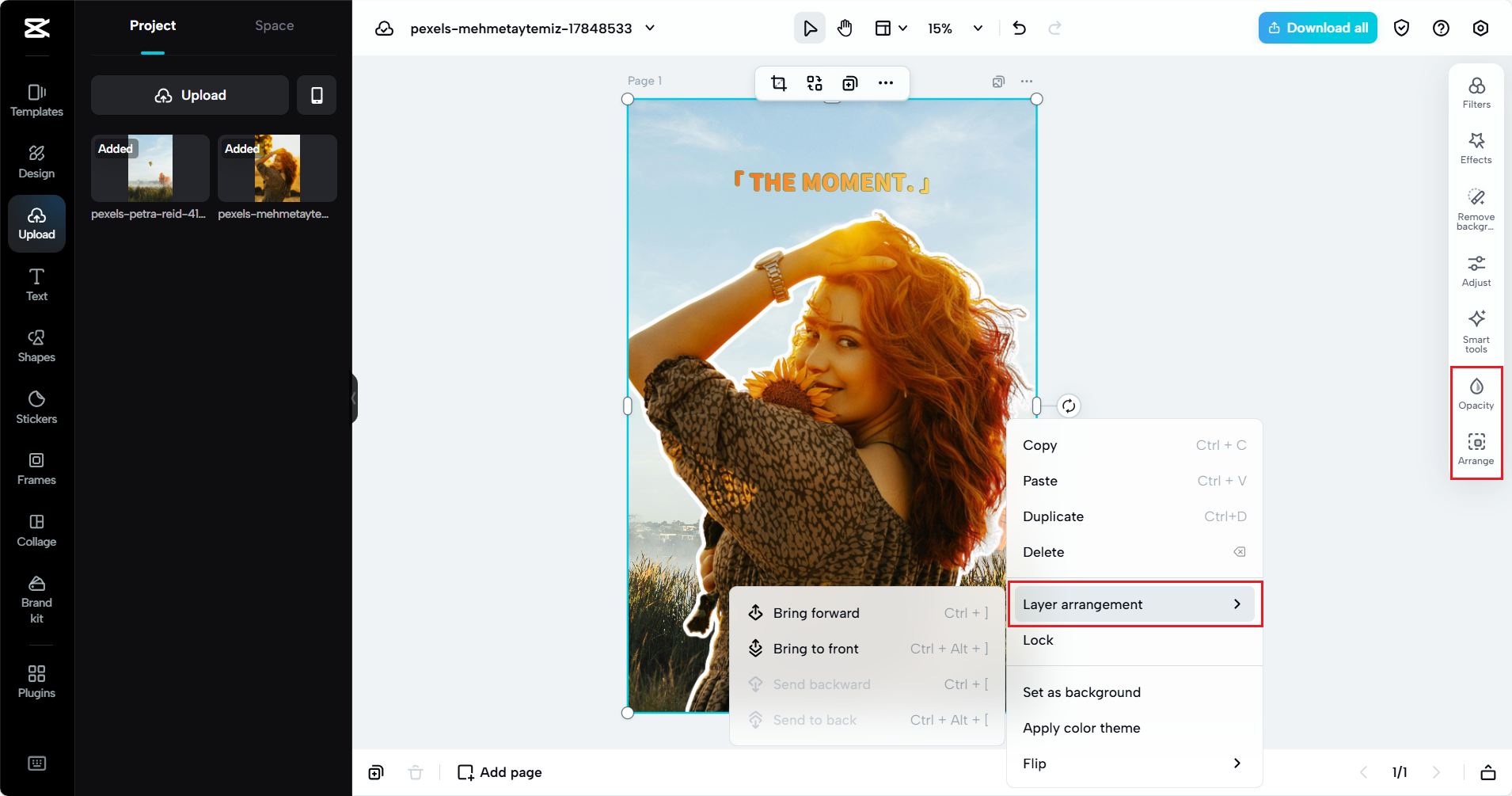
Task: Choose Apply color theme
Action: coord(1134,728)
